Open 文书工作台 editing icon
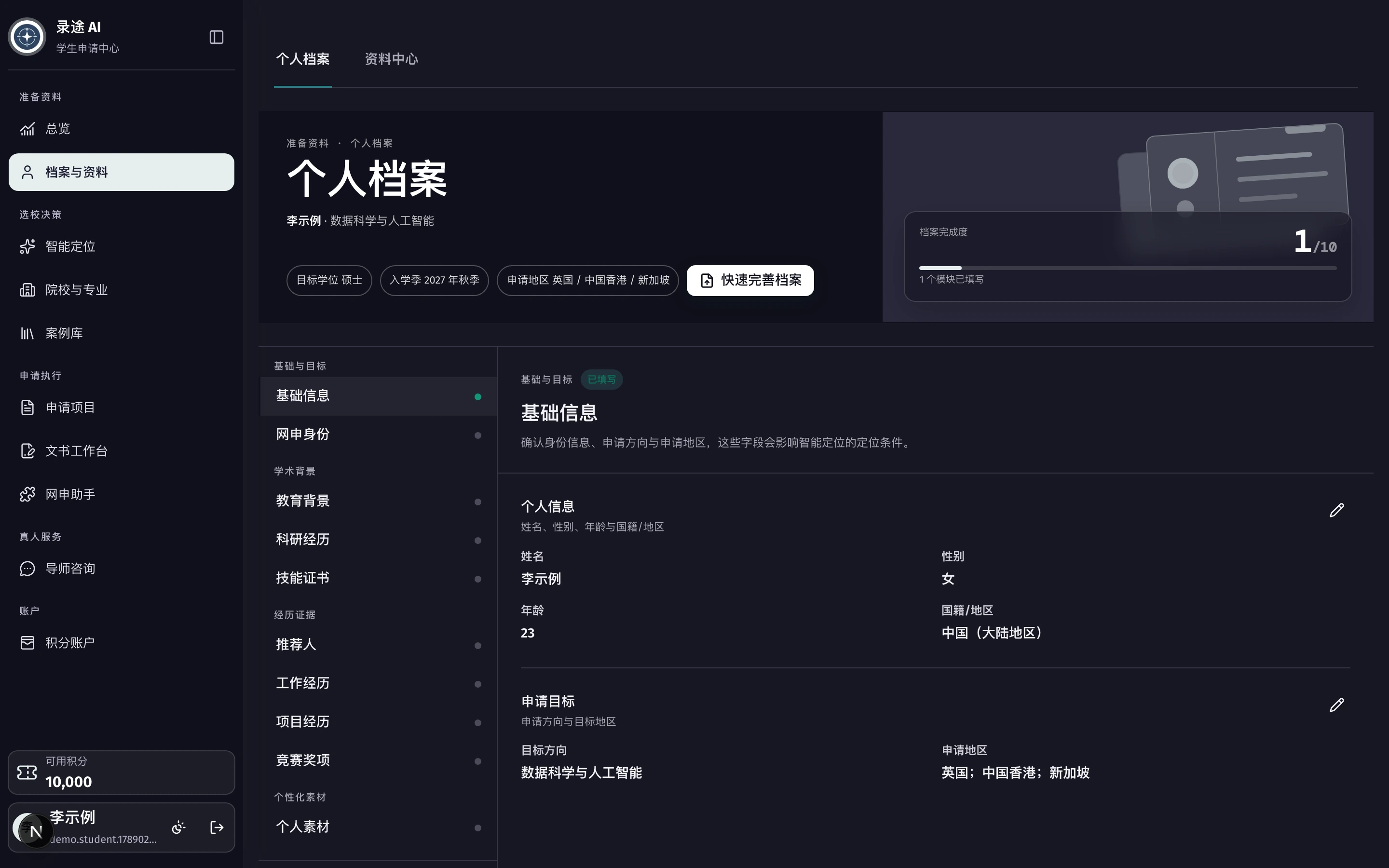The image size is (1389, 868). click(121, 451)
